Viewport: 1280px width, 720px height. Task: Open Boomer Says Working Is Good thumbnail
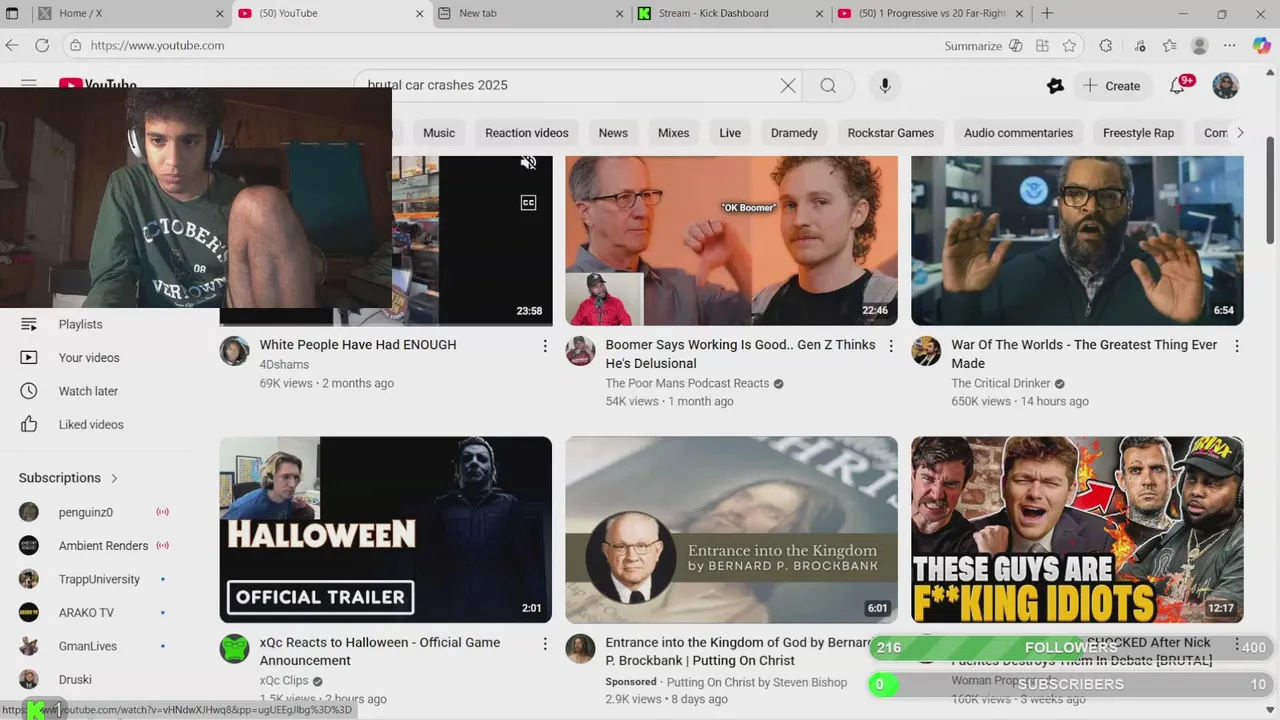coord(731,240)
